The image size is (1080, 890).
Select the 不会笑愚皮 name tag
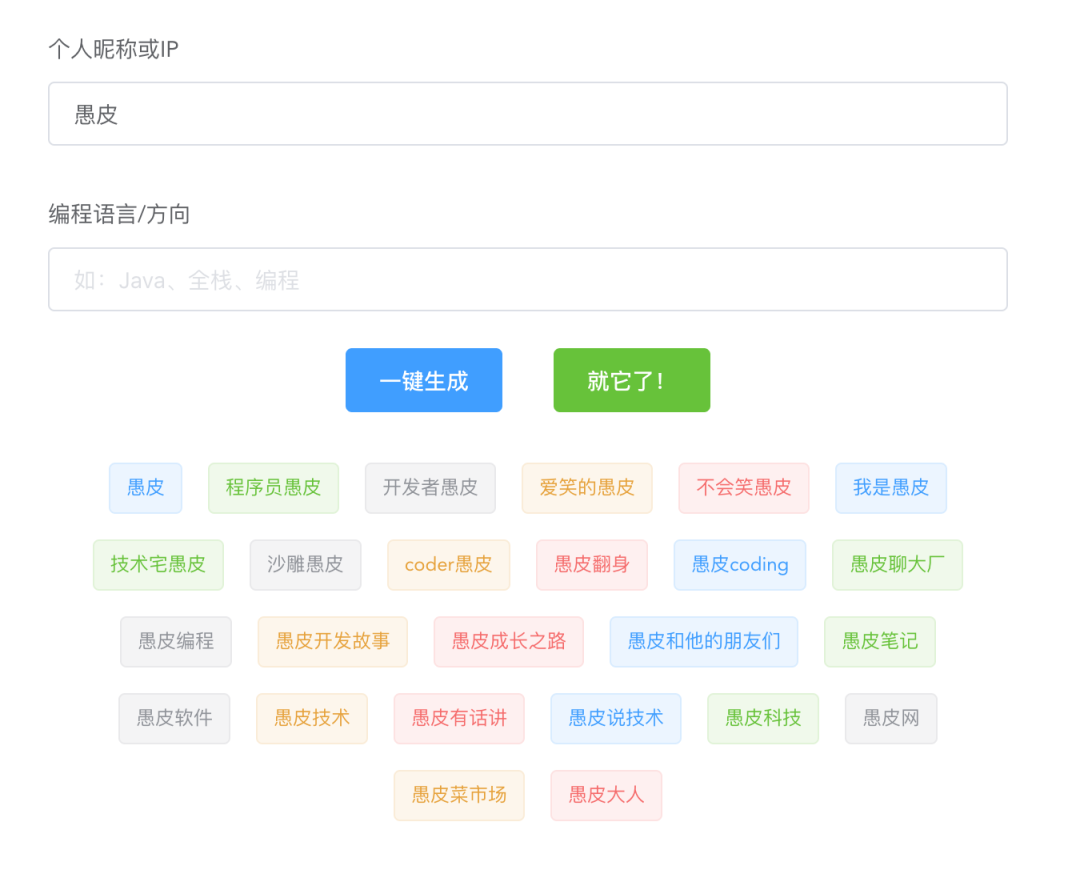pyautogui.click(x=743, y=488)
